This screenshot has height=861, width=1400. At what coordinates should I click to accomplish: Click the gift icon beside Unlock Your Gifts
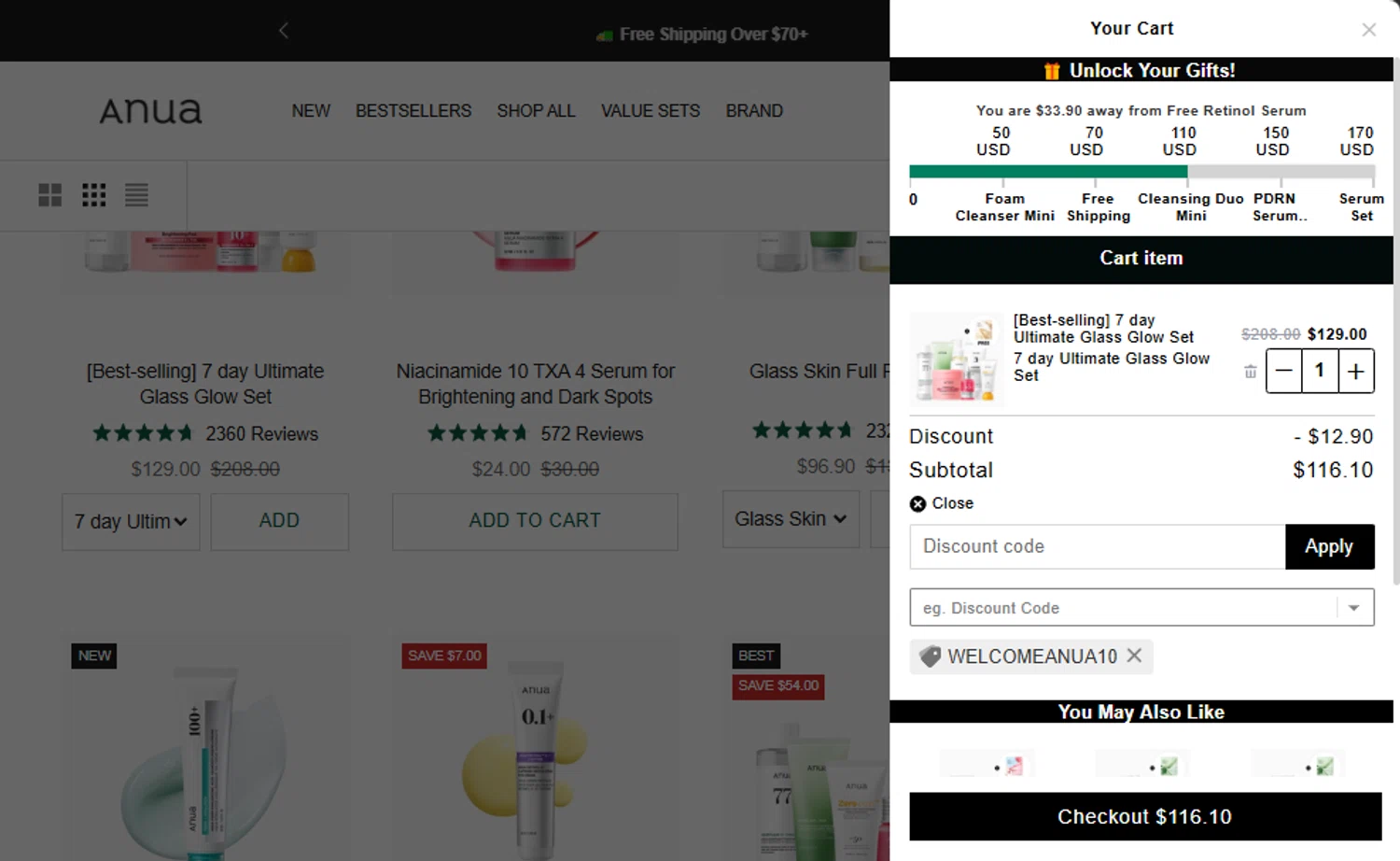1052,71
